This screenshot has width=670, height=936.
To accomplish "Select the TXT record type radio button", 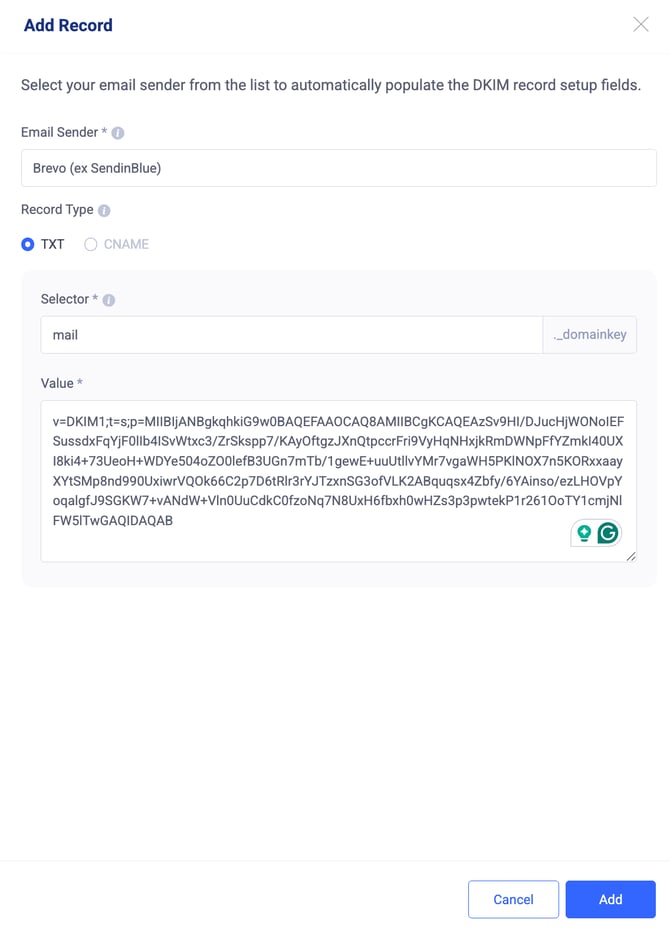I will point(27,244).
